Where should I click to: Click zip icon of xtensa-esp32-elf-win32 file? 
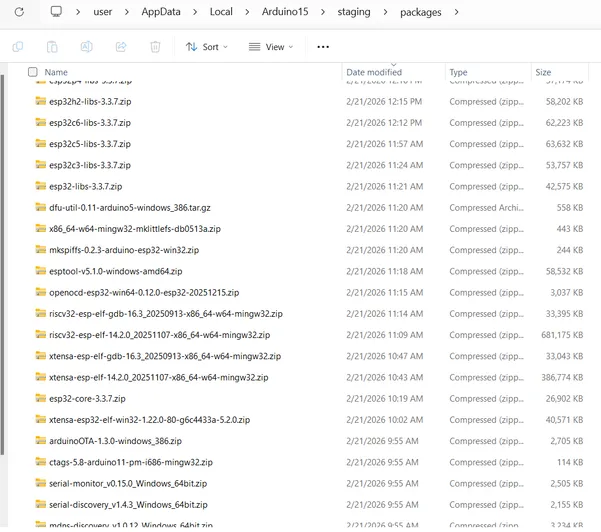pyautogui.click(x=41, y=419)
